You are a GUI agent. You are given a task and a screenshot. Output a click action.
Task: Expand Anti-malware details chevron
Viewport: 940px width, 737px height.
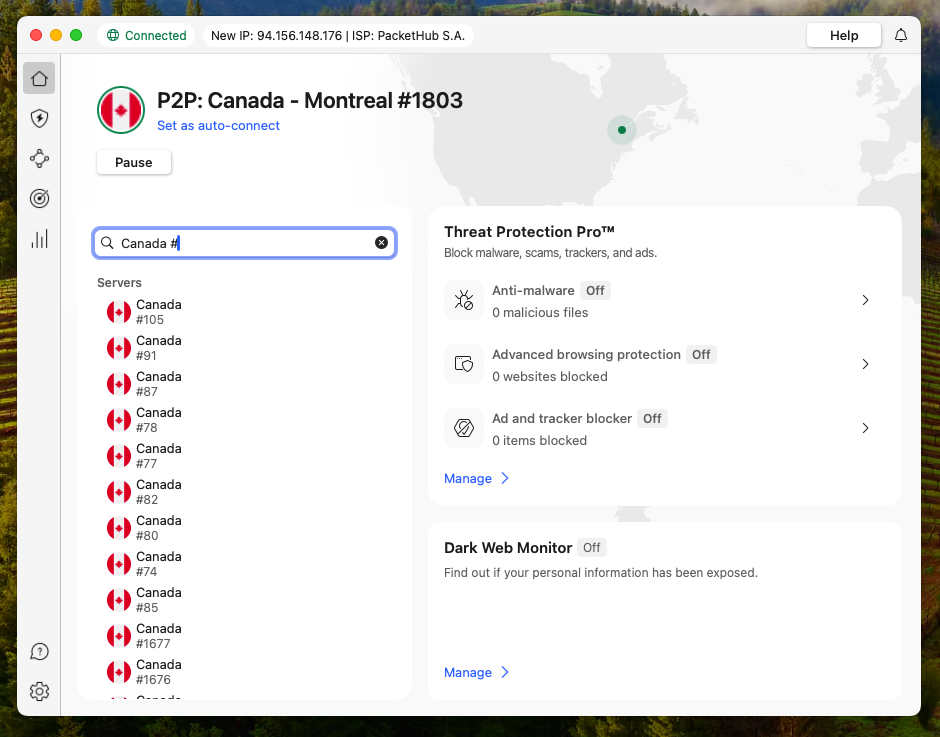(865, 300)
